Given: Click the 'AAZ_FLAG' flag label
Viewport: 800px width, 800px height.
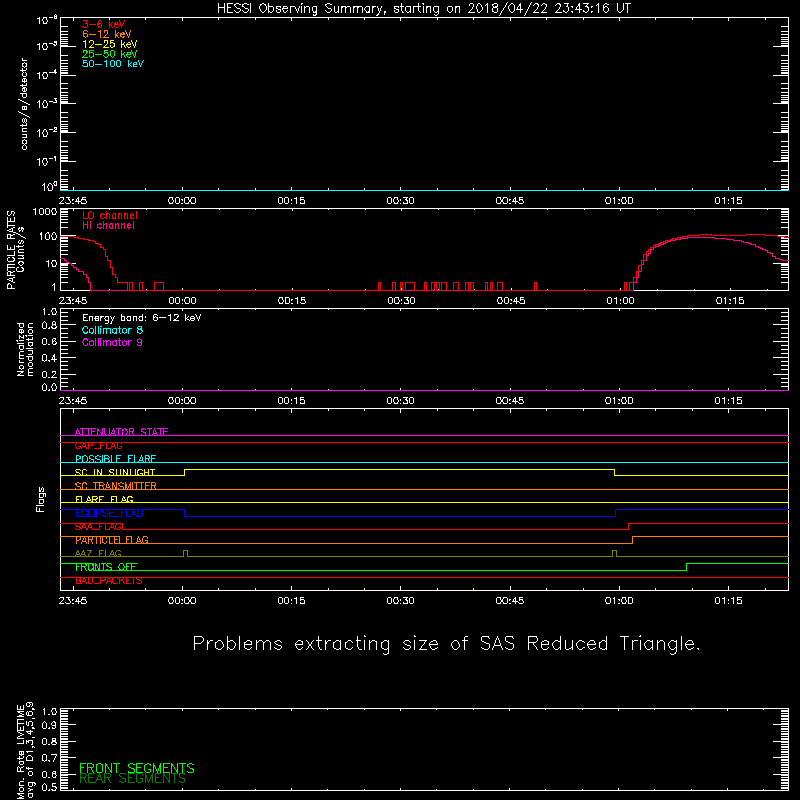Looking at the screenshot, I should pyautogui.click(x=98, y=554).
